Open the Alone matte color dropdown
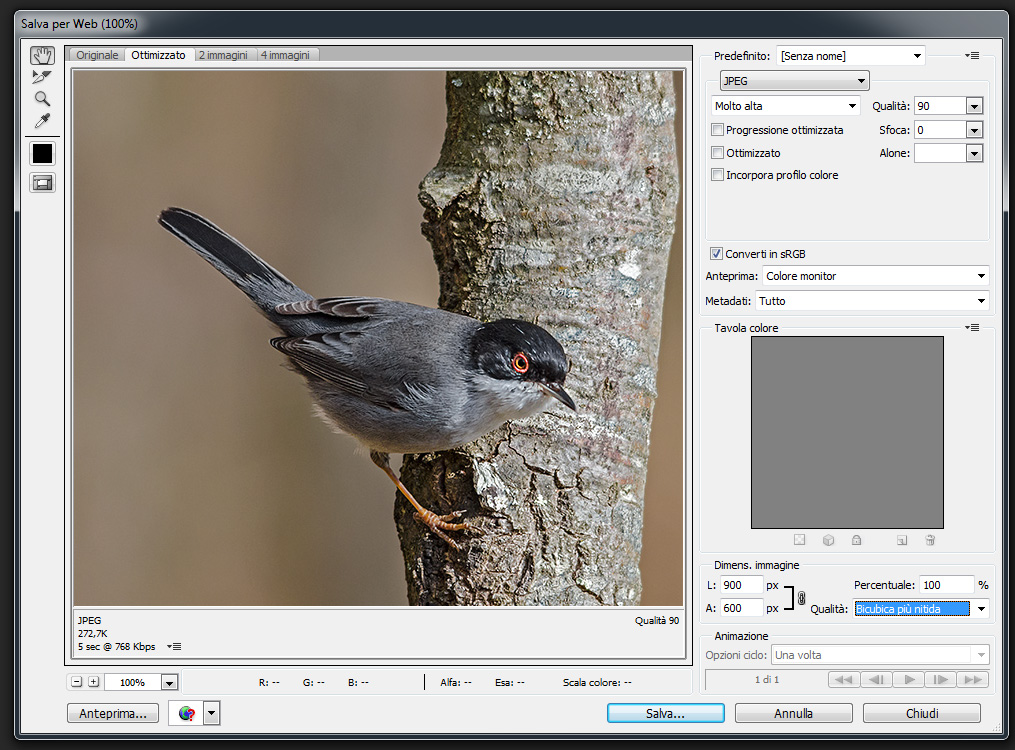The height and width of the screenshot is (750, 1015). 974,153
